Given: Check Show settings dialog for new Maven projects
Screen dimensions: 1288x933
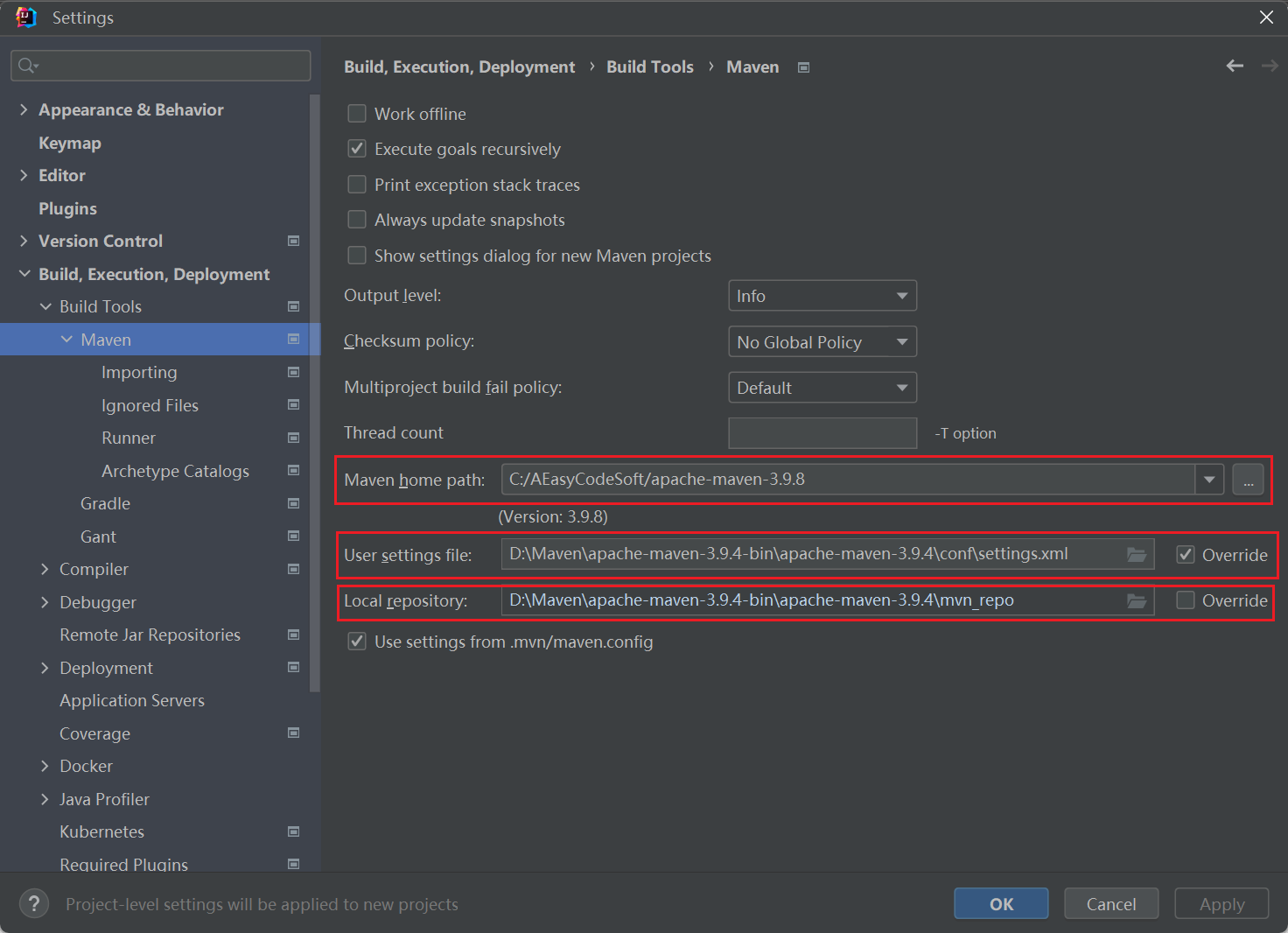Looking at the screenshot, I should 357,256.
